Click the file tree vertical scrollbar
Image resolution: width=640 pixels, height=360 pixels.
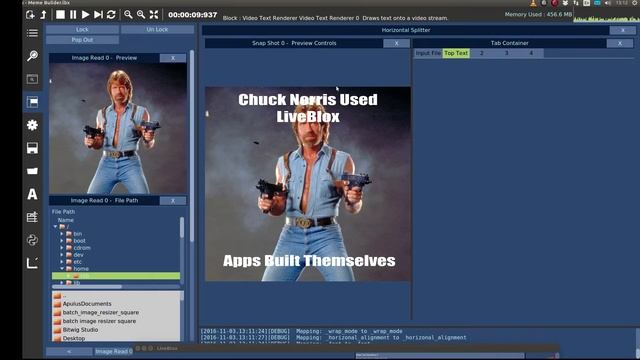point(182,228)
